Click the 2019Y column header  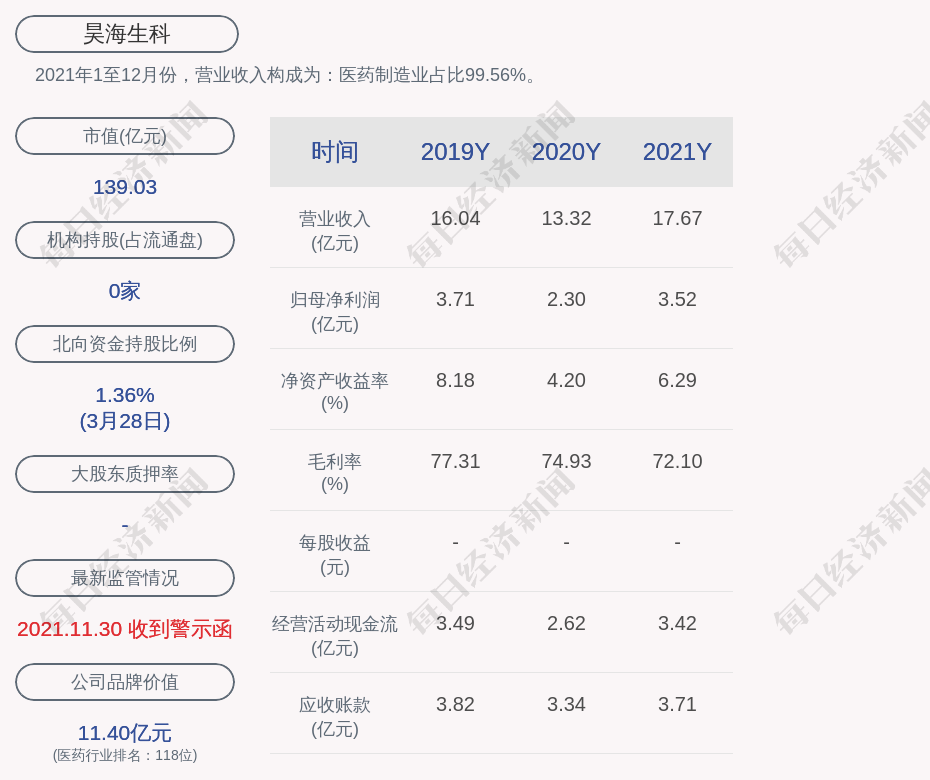[455, 152]
